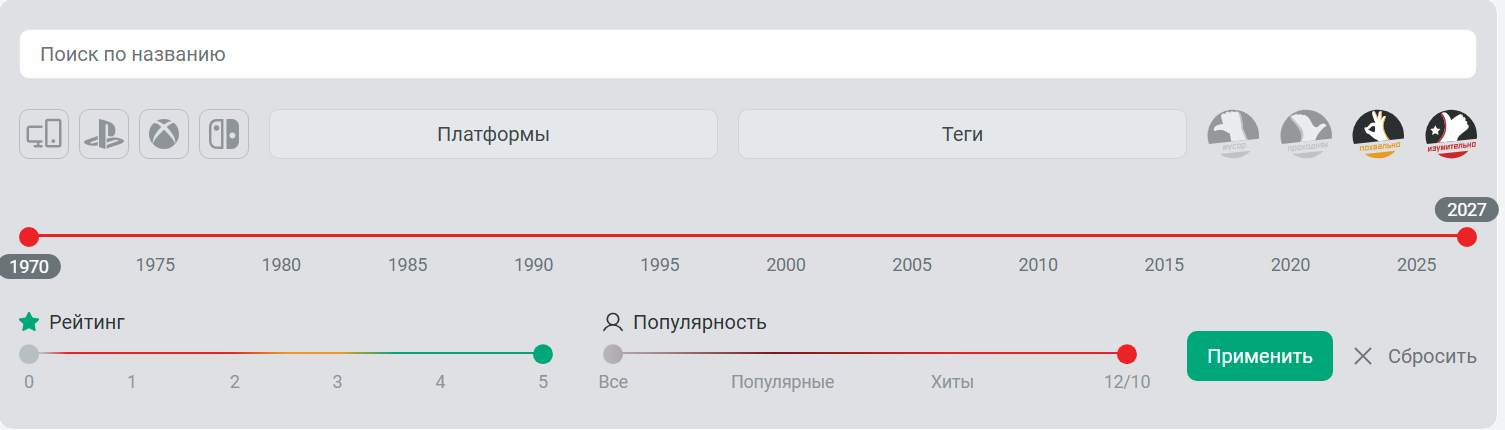The width and height of the screenshot is (1505, 430).
Task: Choose 'Хиты' on the popularity scale
Action: tap(952, 354)
